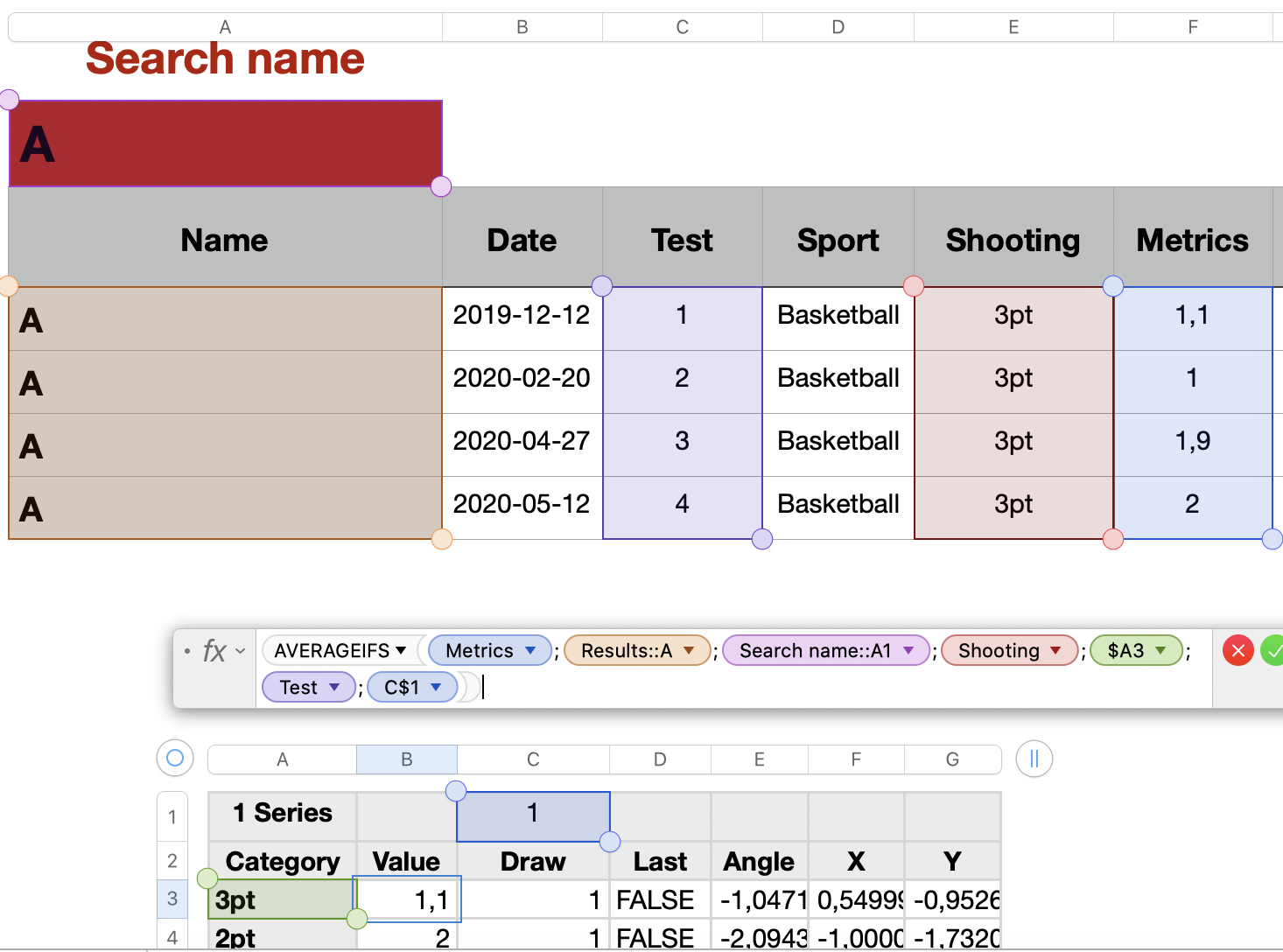This screenshot has height=952, width=1283.
Task: Click the Shooting column header cell
Action: [x=1013, y=240]
